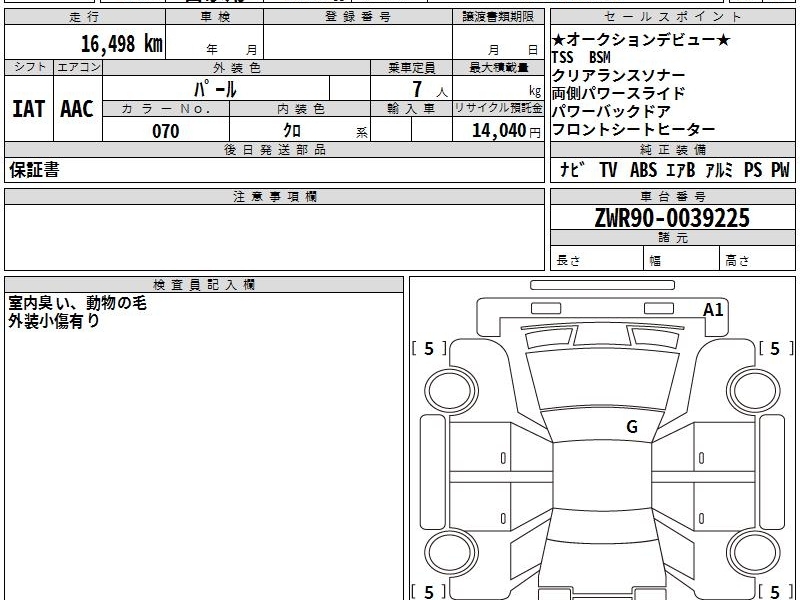This screenshot has height=600, width=800.
Task: Select the 保証書 entry
Action: [x=34, y=170]
